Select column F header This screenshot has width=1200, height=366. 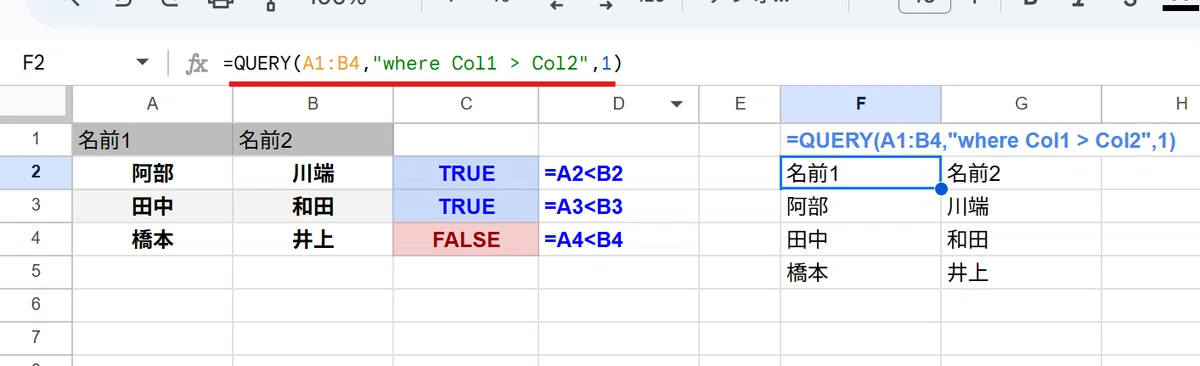tap(860, 103)
